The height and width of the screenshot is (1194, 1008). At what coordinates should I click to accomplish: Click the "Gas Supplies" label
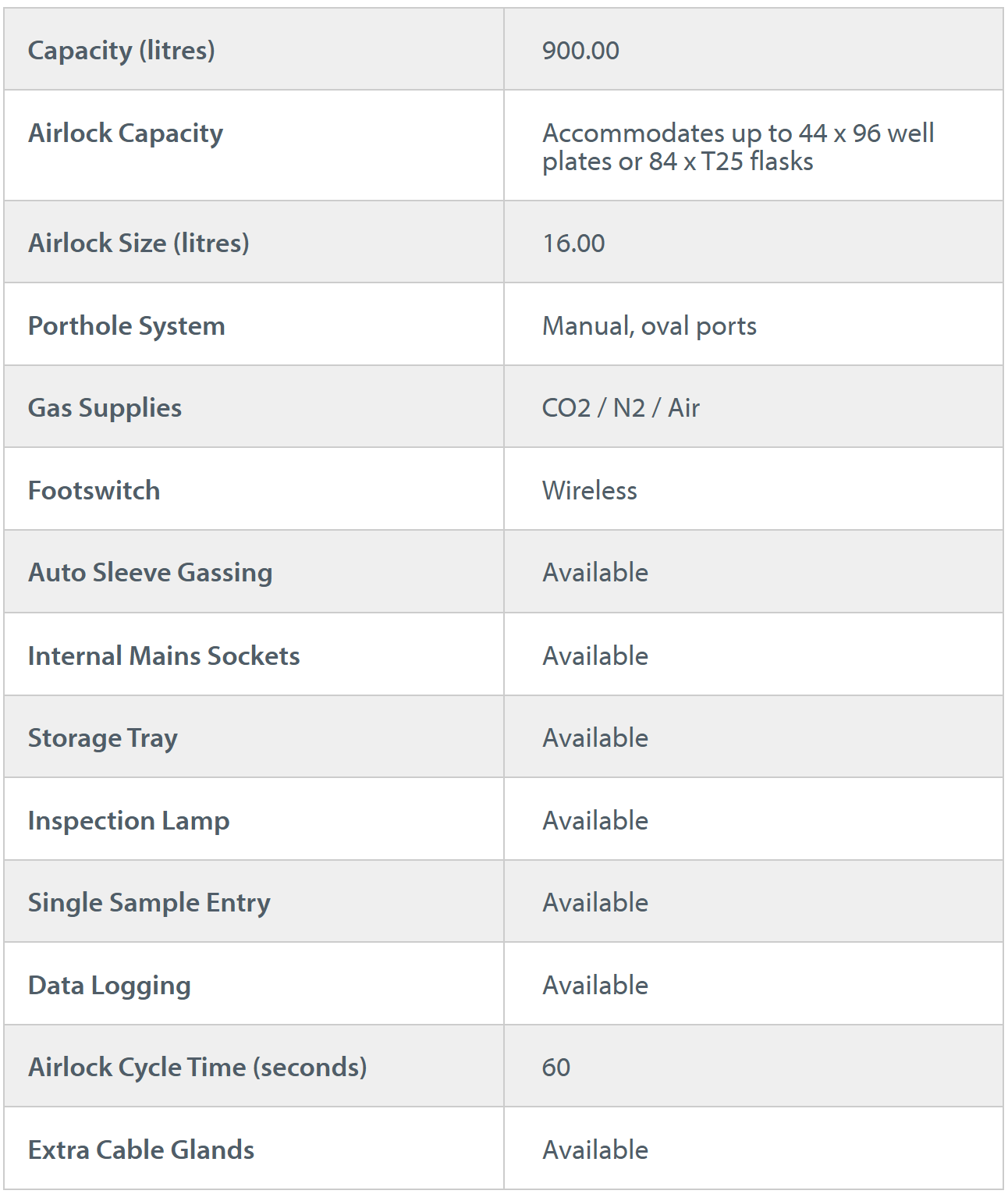[x=105, y=408]
